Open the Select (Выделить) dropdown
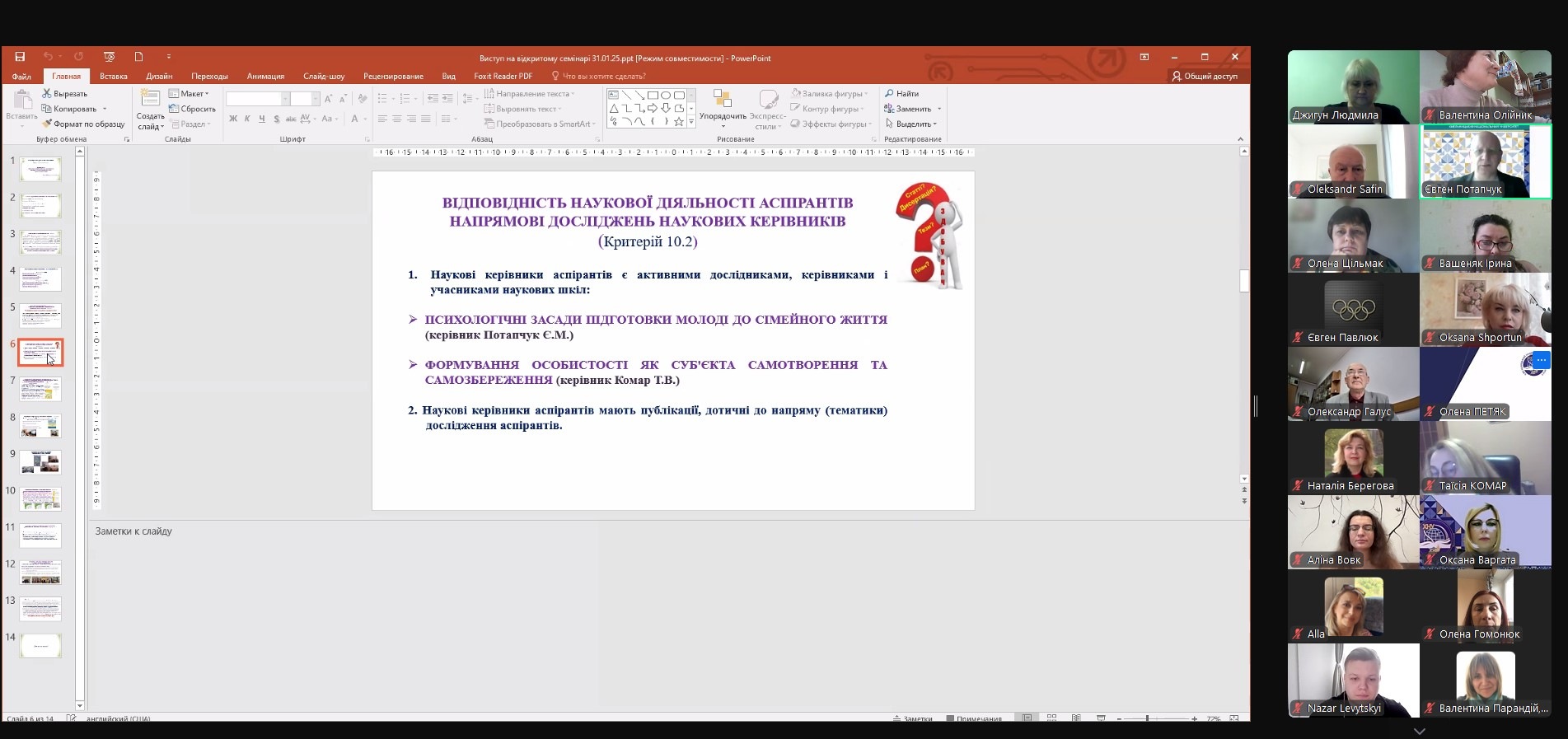The image size is (1568, 739). click(911, 124)
